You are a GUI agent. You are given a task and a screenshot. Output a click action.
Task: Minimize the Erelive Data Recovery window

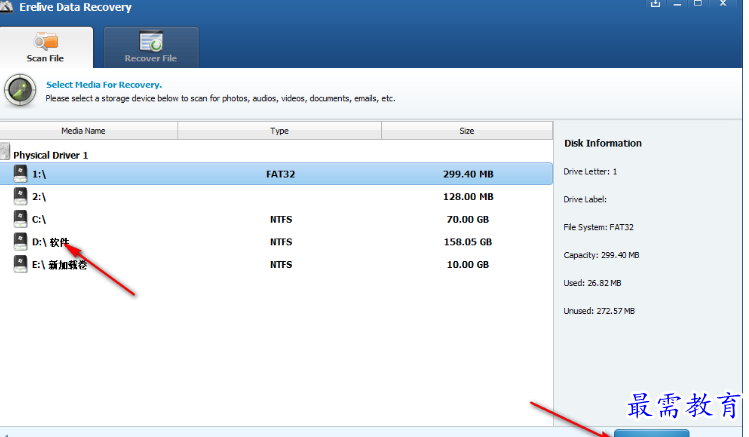[677, 4]
